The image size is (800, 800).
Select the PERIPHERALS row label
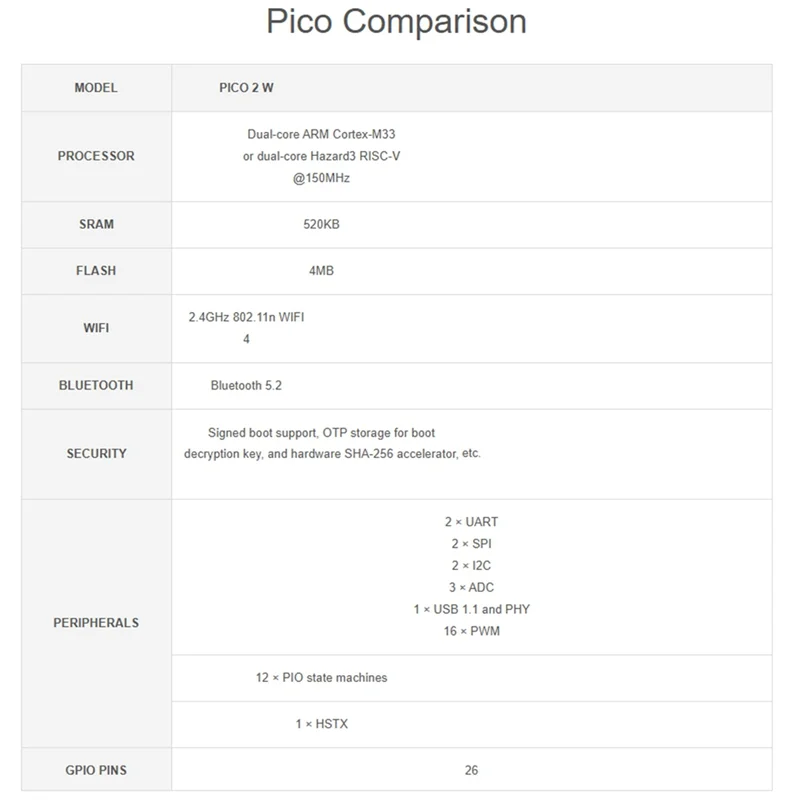coord(96,622)
